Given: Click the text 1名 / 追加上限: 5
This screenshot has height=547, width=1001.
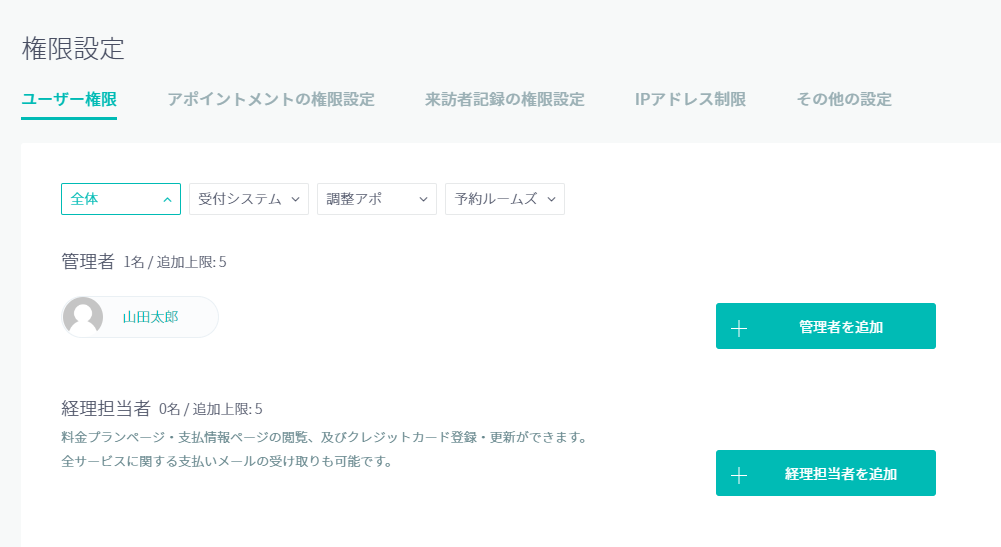Looking at the screenshot, I should click(x=175, y=262).
